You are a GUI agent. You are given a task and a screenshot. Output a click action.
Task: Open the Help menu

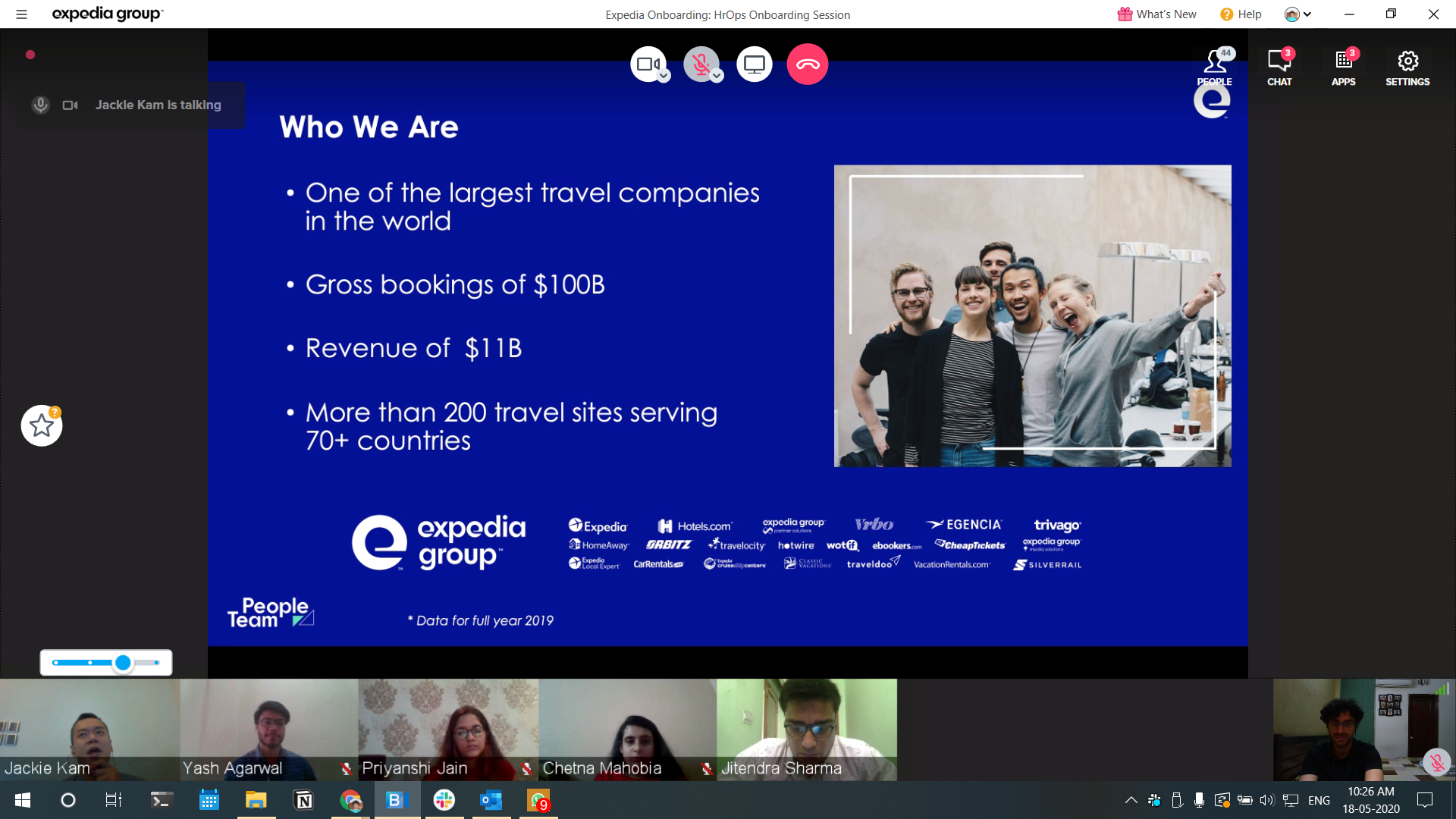[1241, 14]
